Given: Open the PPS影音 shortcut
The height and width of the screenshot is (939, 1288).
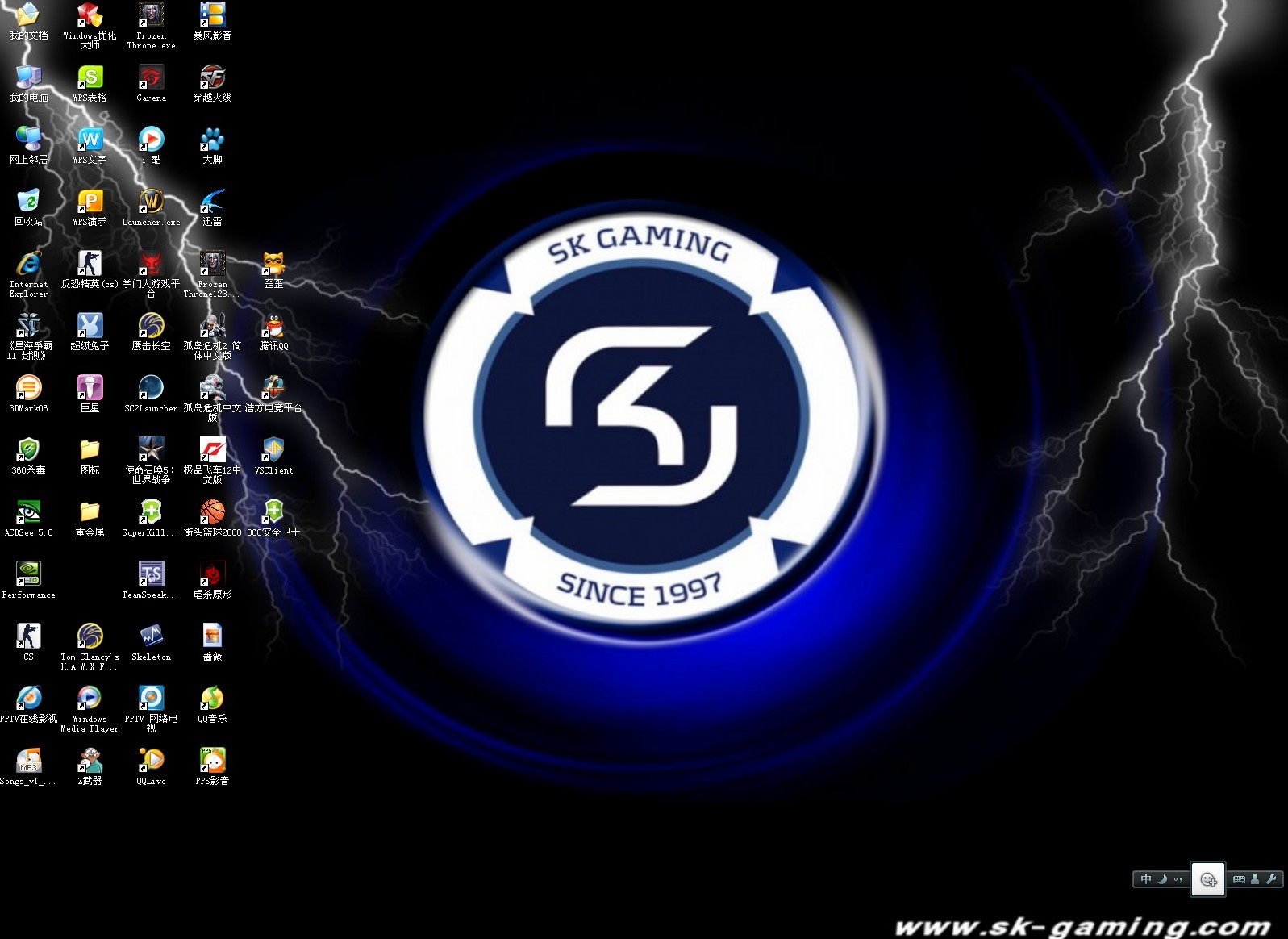Looking at the screenshot, I should point(212,761).
